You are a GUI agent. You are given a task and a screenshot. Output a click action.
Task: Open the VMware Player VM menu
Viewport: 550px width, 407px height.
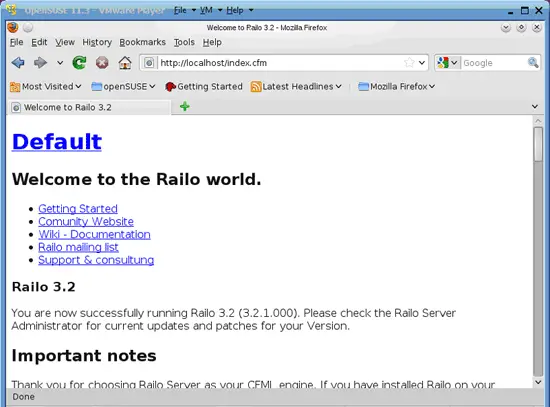(211, 10)
